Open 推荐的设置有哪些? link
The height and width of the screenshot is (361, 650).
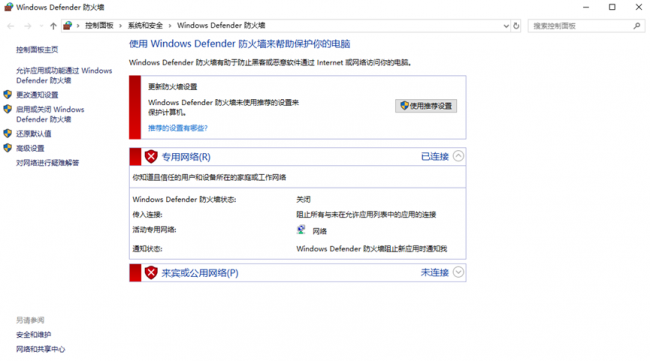pyautogui.click(x=178, y=128)
